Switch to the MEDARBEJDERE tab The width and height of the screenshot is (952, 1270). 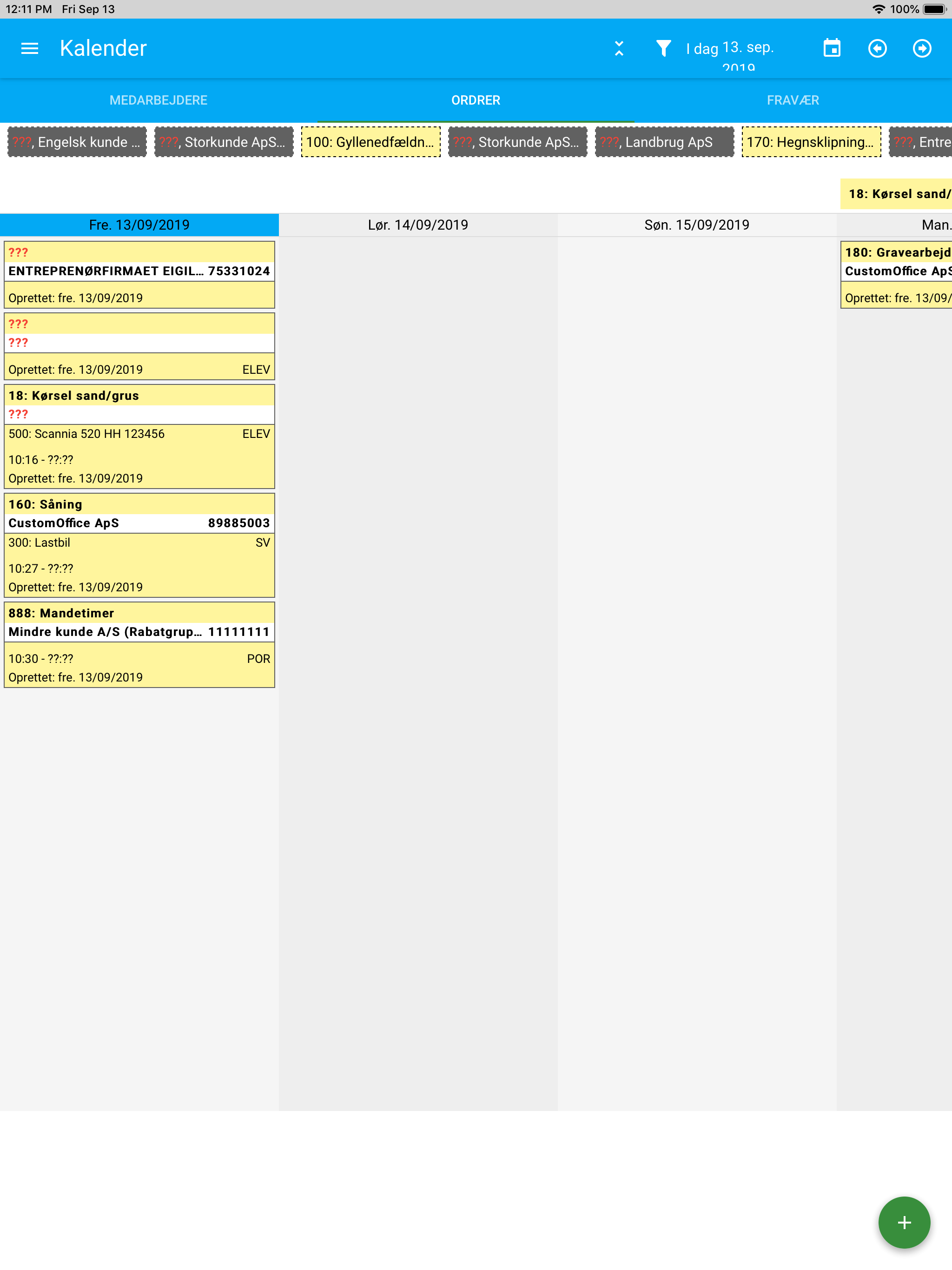click(159, 100)
